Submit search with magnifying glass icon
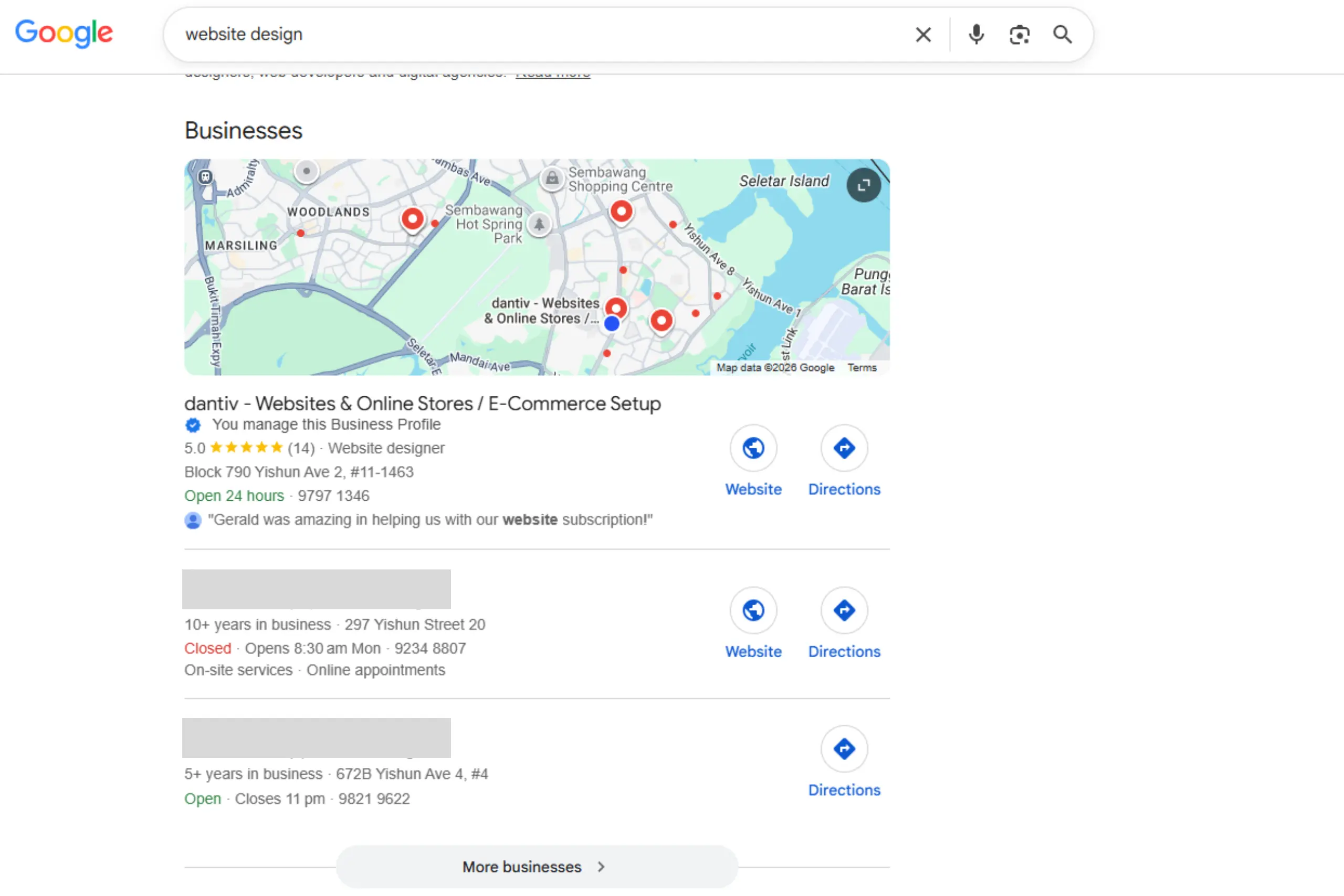Viewport: 1344px width, 896px height. pyautogui.click(x=1062, y=35)
